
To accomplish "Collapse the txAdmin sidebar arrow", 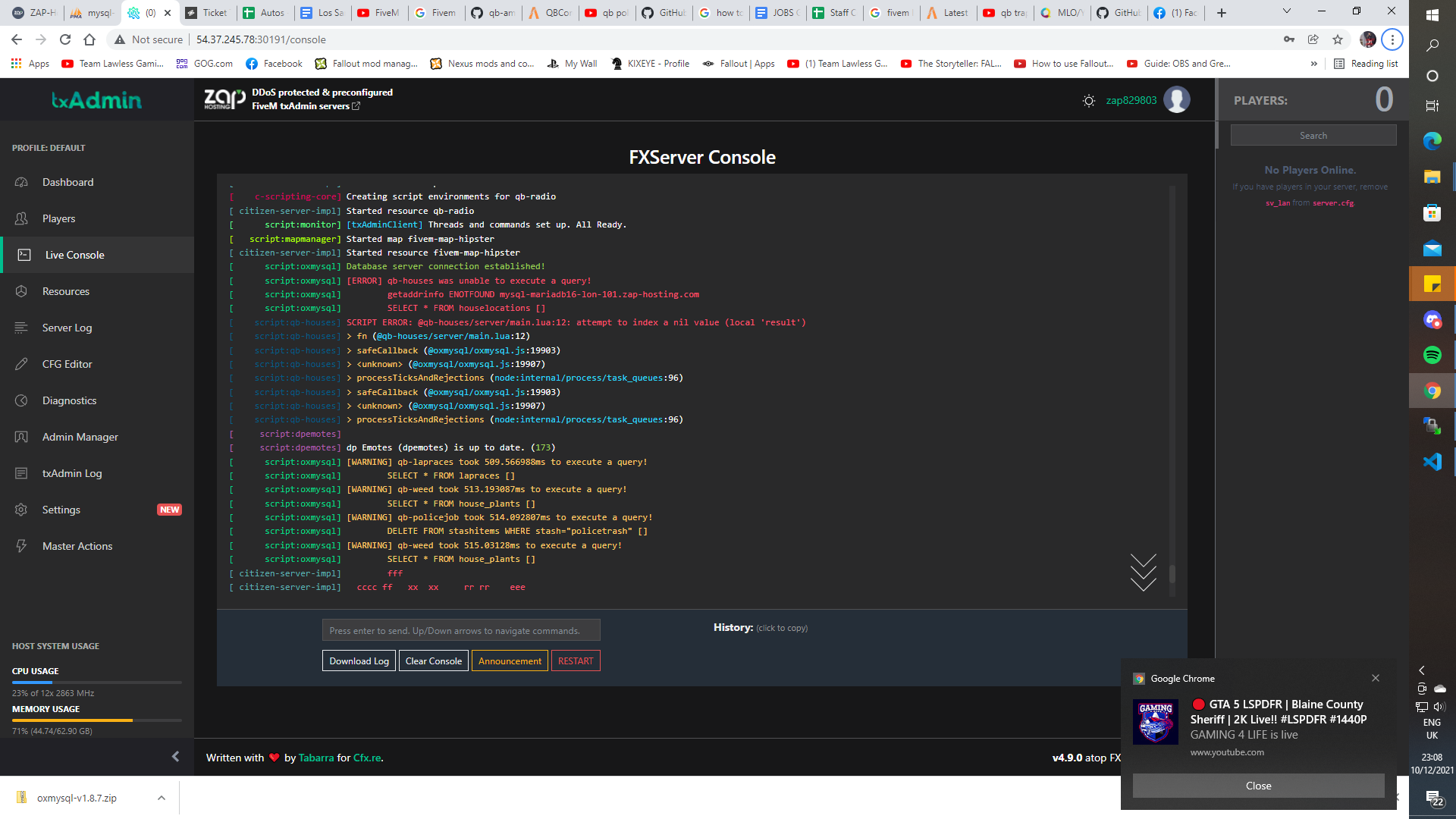I will pos(175,756).
